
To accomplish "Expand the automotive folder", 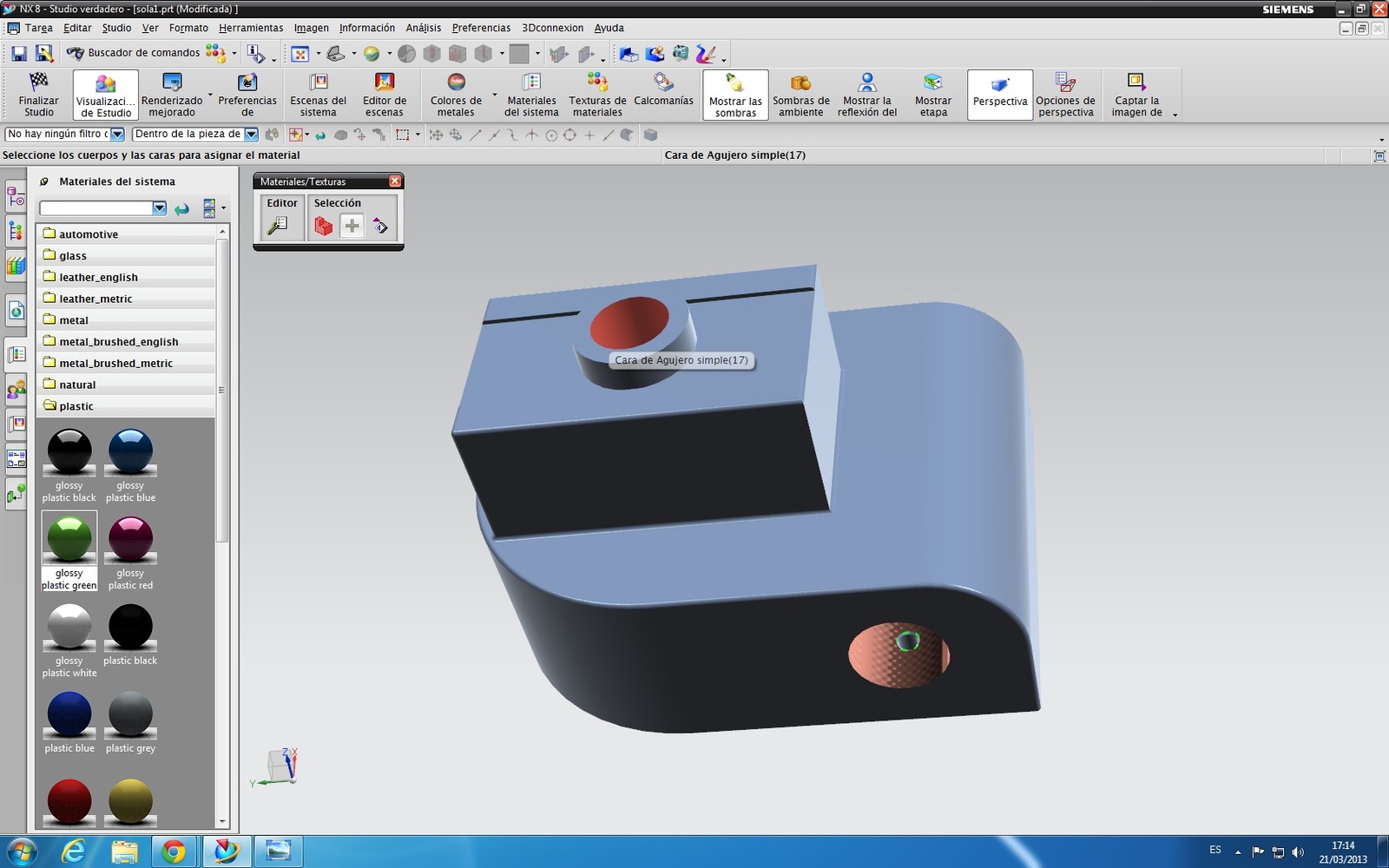I will click(x=126, y=233).
